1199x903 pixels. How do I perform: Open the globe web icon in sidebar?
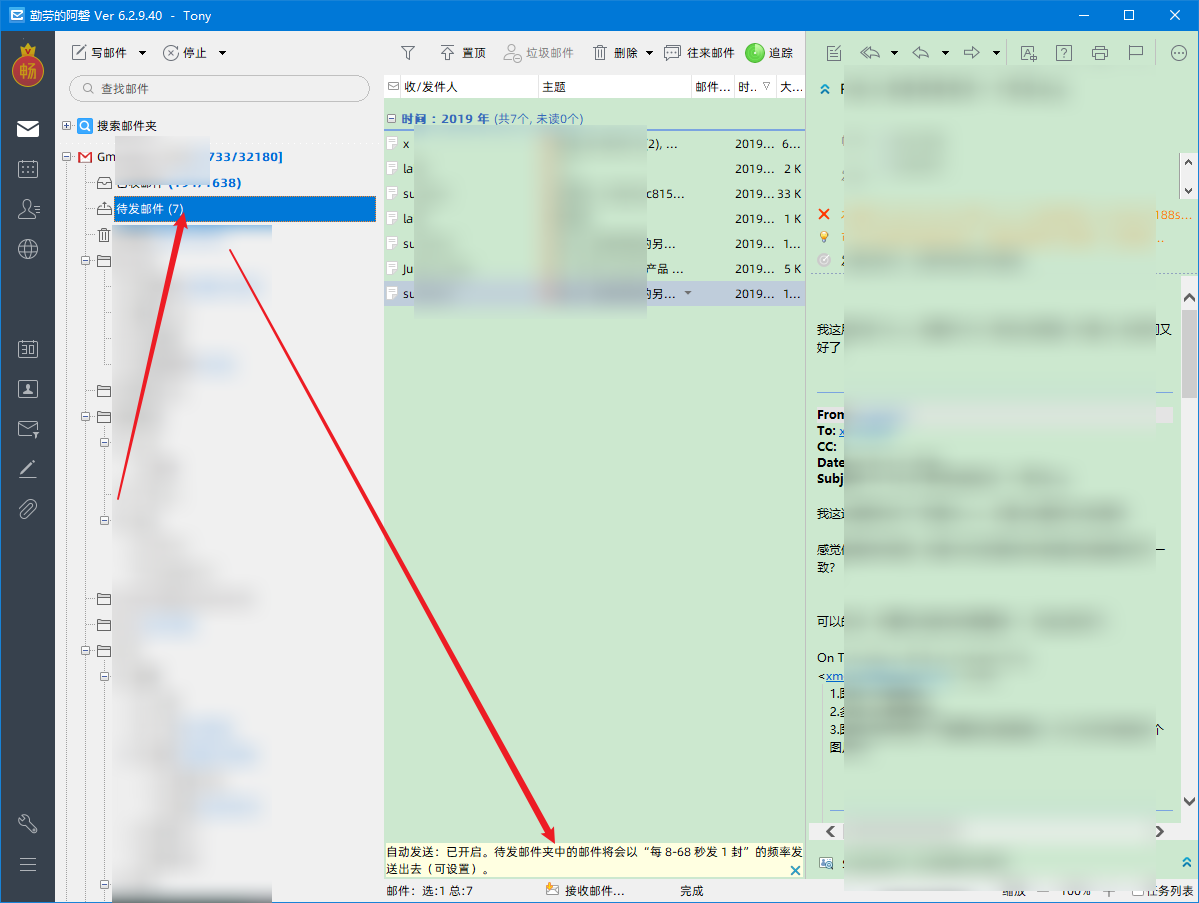point(28,248)
